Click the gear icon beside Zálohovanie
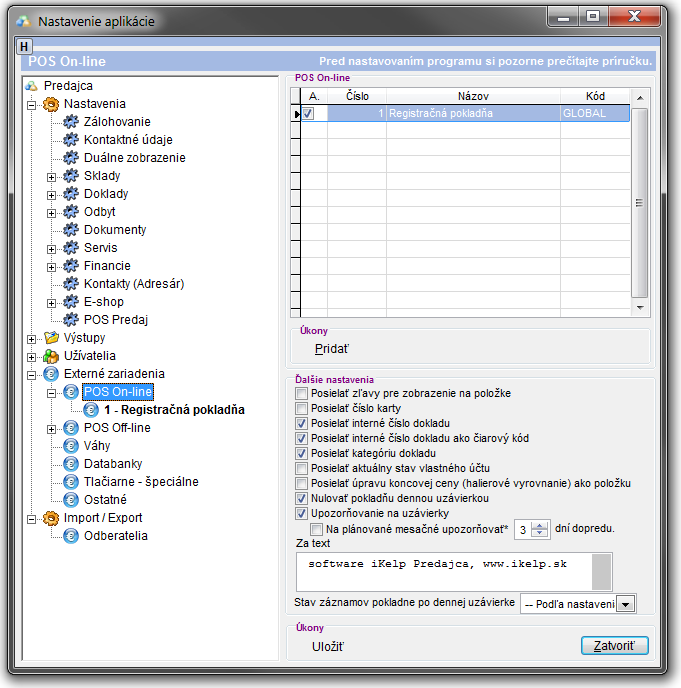 coord(71,122)
